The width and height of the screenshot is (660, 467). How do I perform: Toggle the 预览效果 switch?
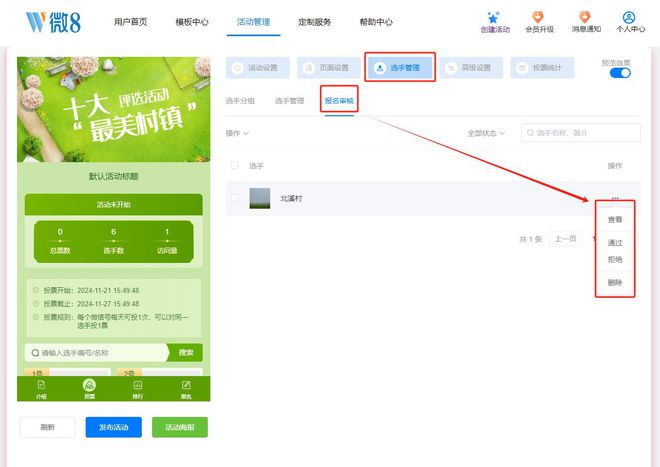(620, 73)
